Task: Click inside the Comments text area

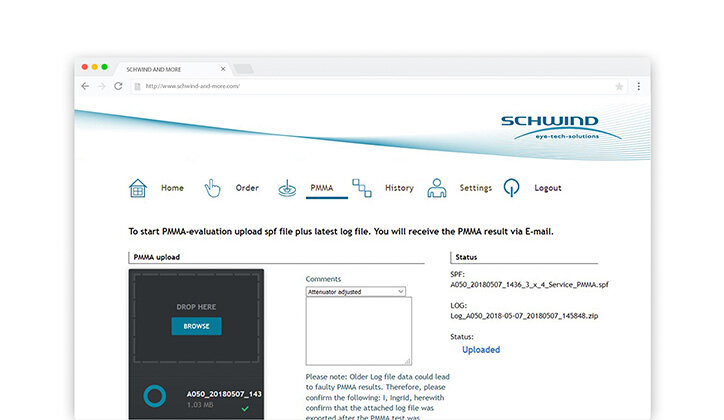Action: [358, 330]
